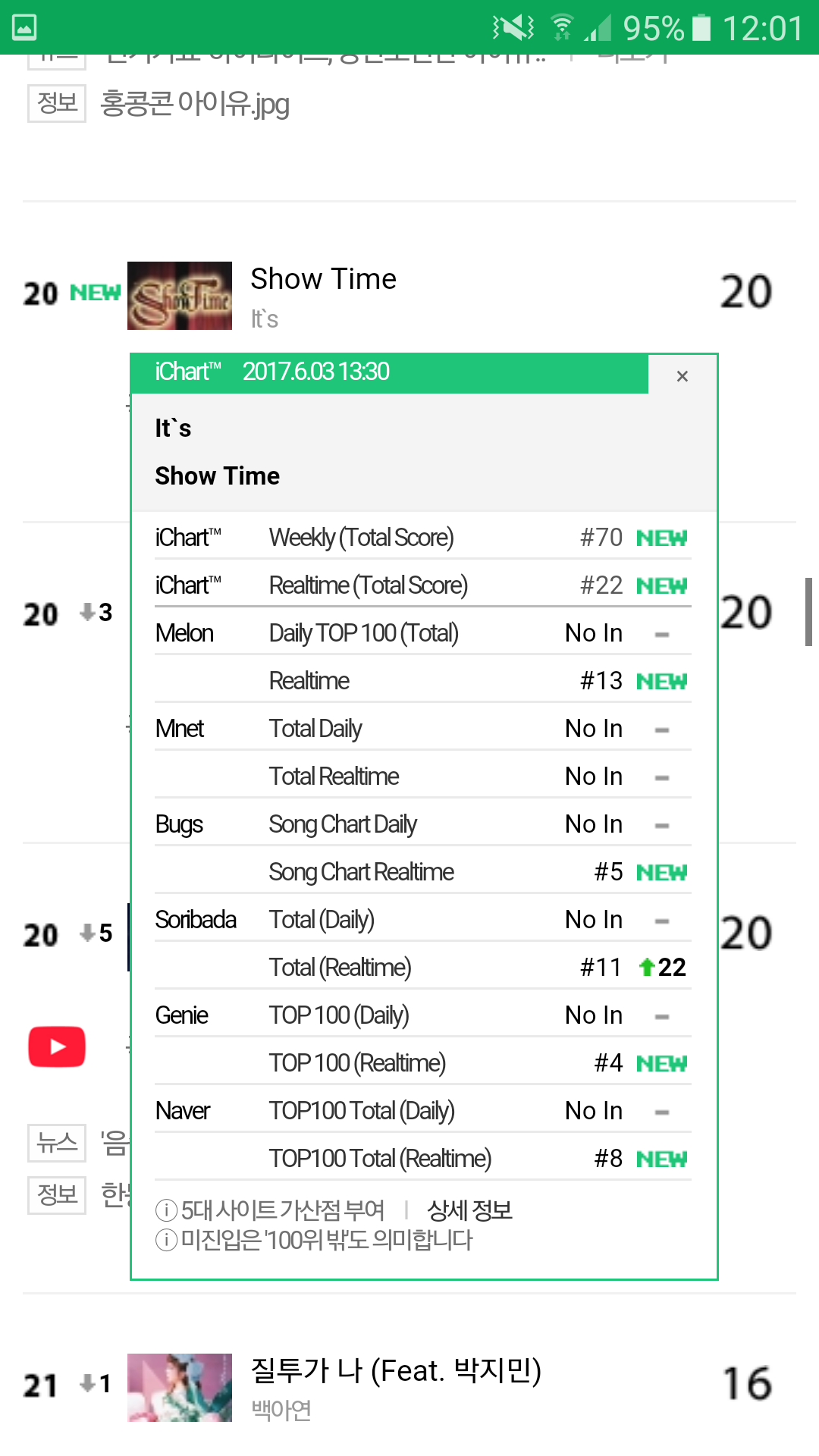Screen dimensions: 819x1456
Task: Open the 홍콩콘 아이유.jpg info link
Action: pyautogui.click(x=195, y=104)
